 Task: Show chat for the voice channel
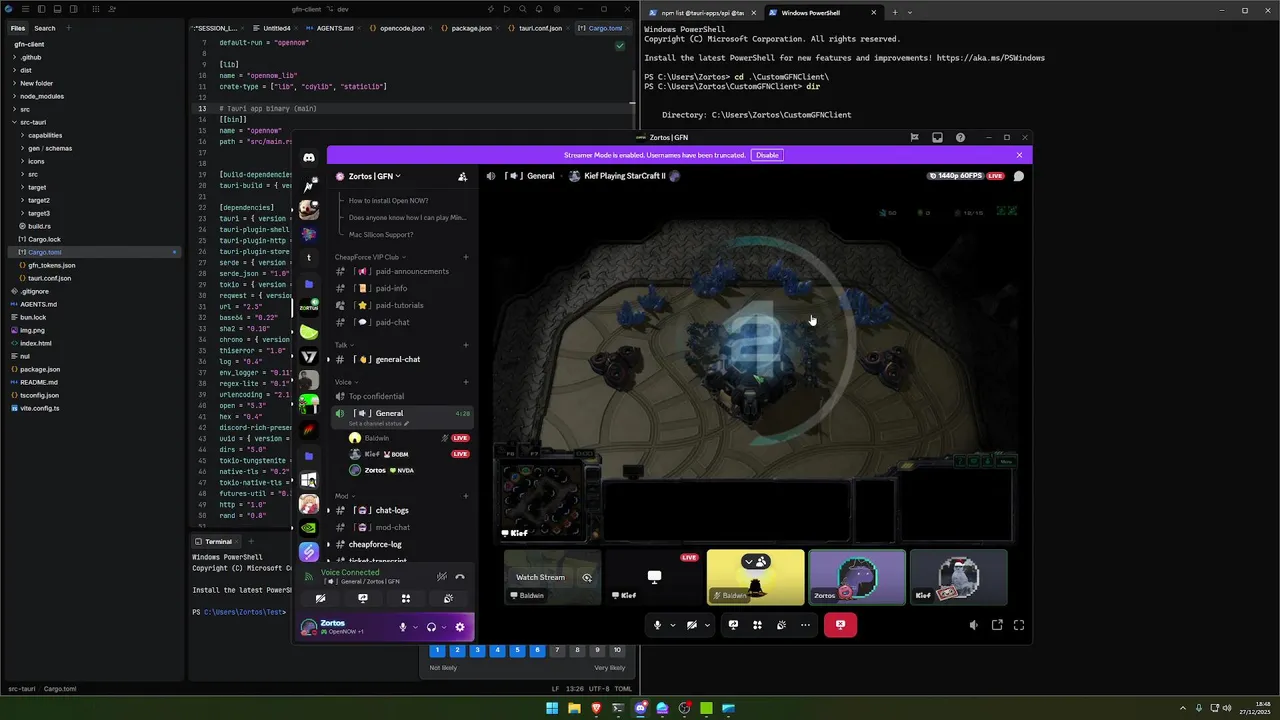[1018, 176]
